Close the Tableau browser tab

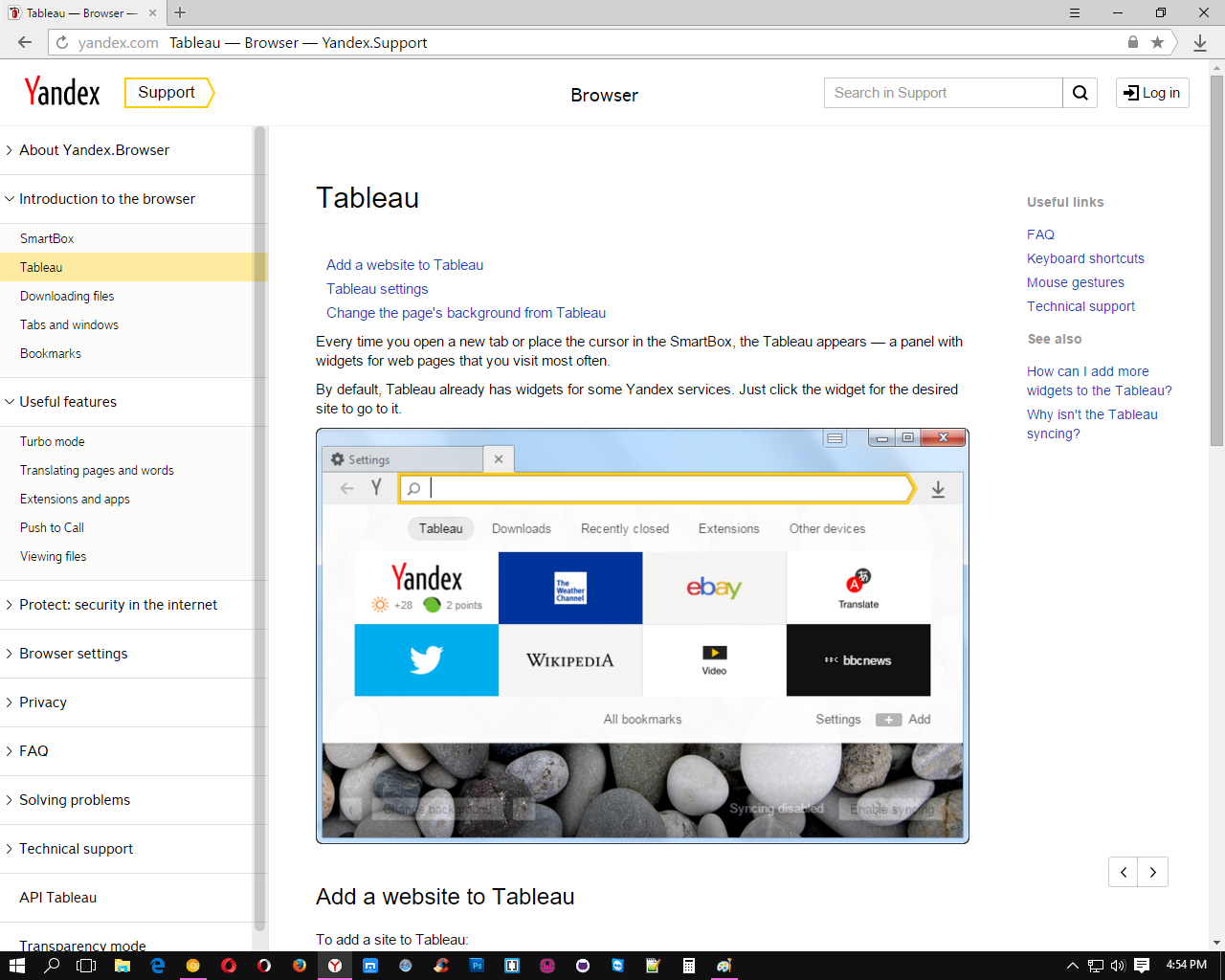(152, 13)
